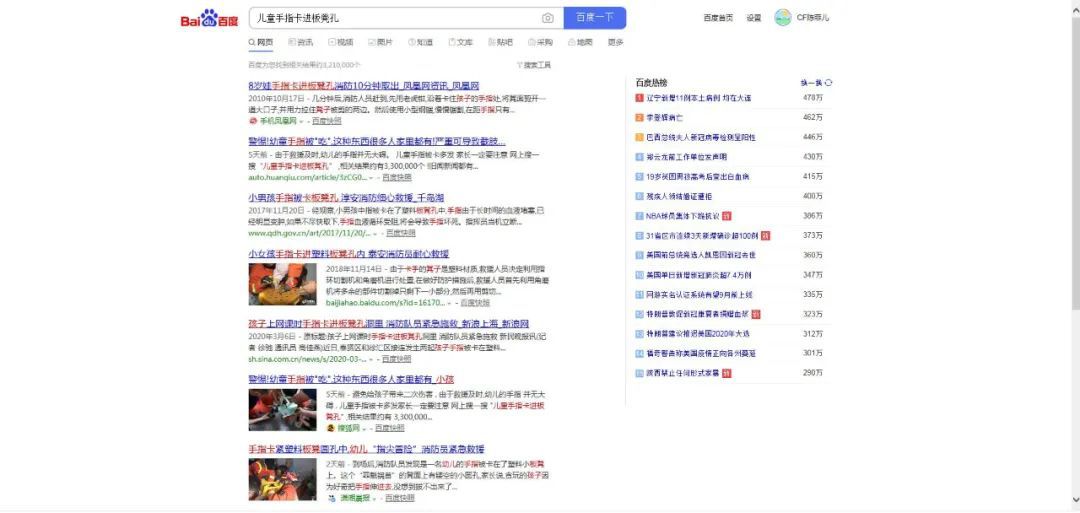Open result 孩子上网课时手指卡进板凳孔洞里

(388, 324)
